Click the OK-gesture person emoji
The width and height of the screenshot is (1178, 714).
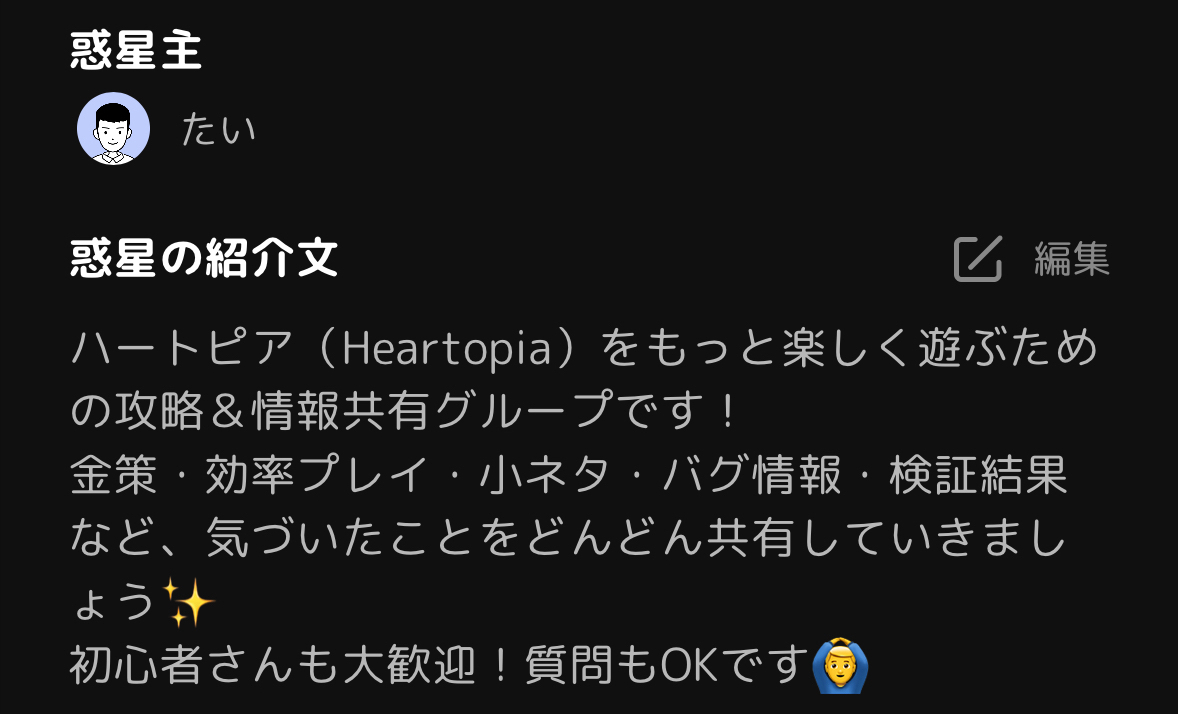(x=840, y=665)
